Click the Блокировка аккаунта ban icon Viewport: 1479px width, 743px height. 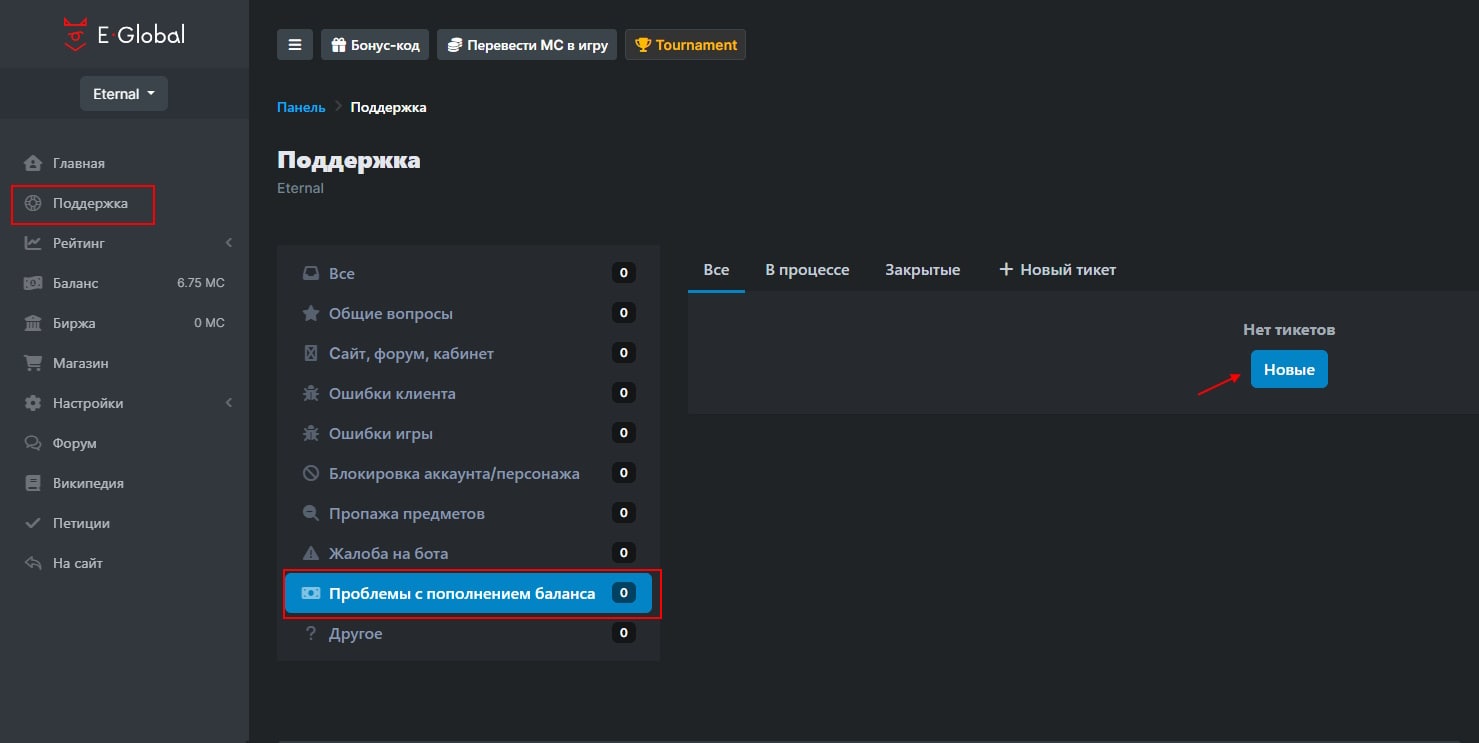311,473
